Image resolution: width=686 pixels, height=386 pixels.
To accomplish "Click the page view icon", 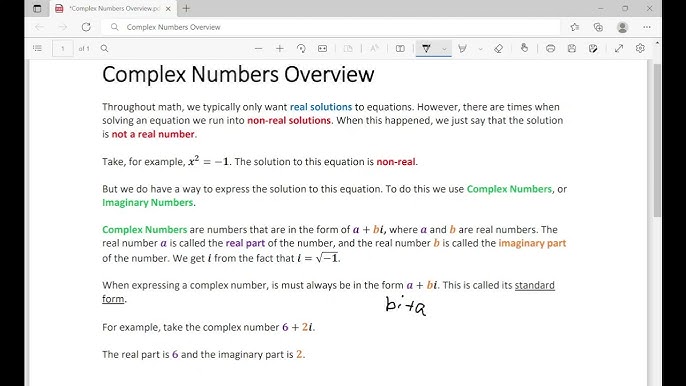I will click(348, 49).
